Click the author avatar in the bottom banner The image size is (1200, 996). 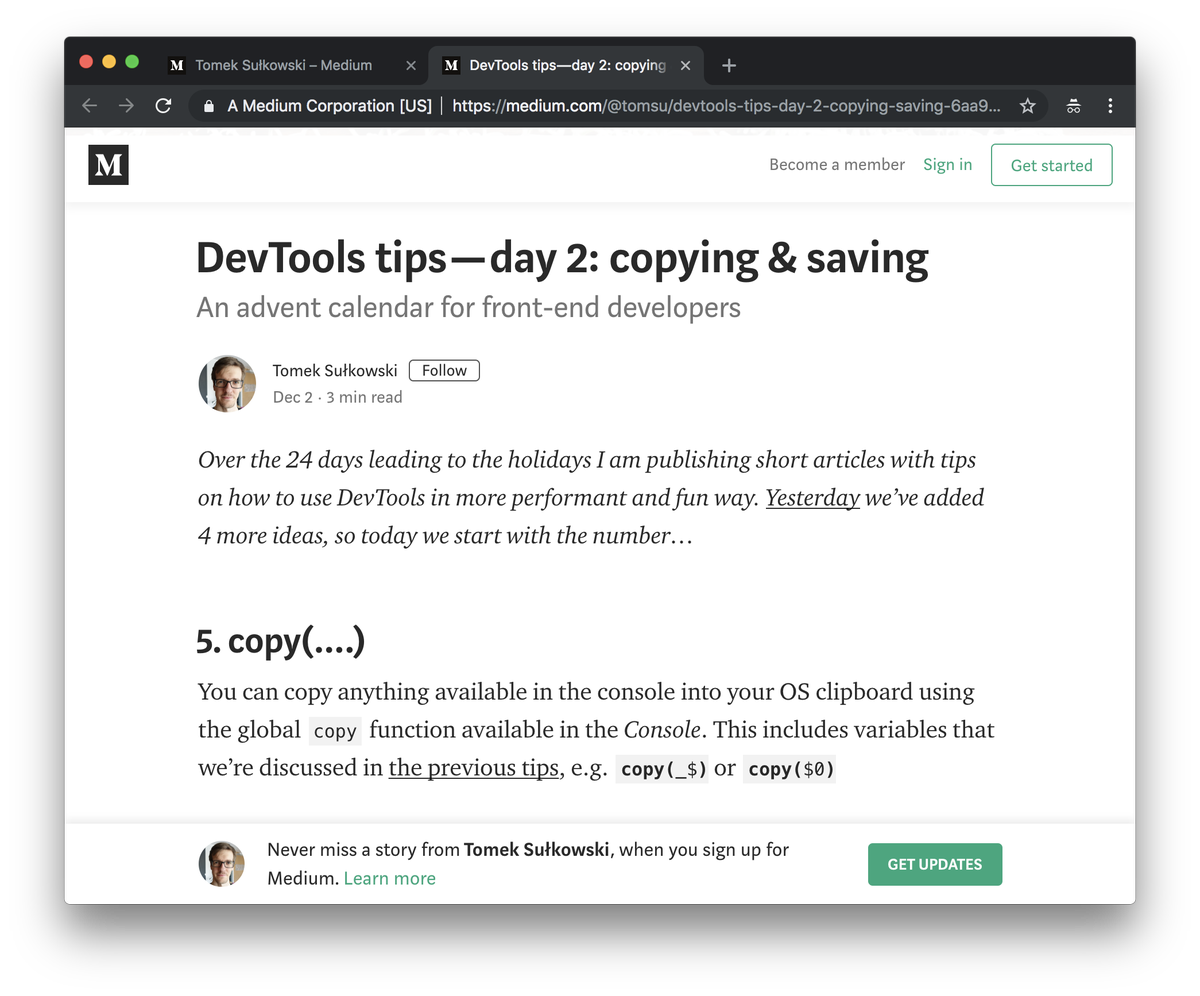pos(221,864)
